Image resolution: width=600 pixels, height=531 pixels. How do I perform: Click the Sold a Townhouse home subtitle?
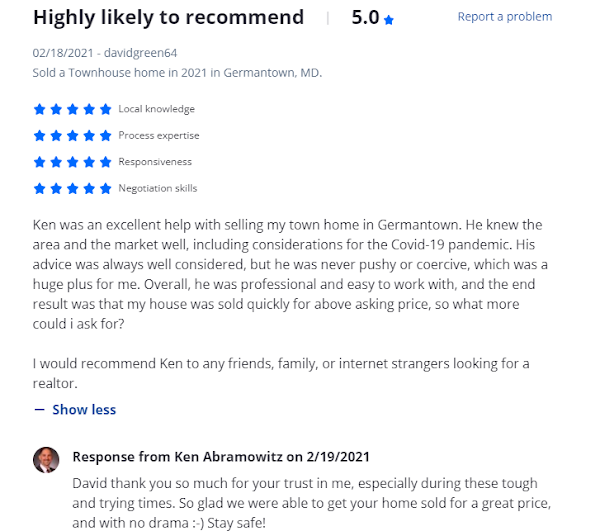coord(177,73)
